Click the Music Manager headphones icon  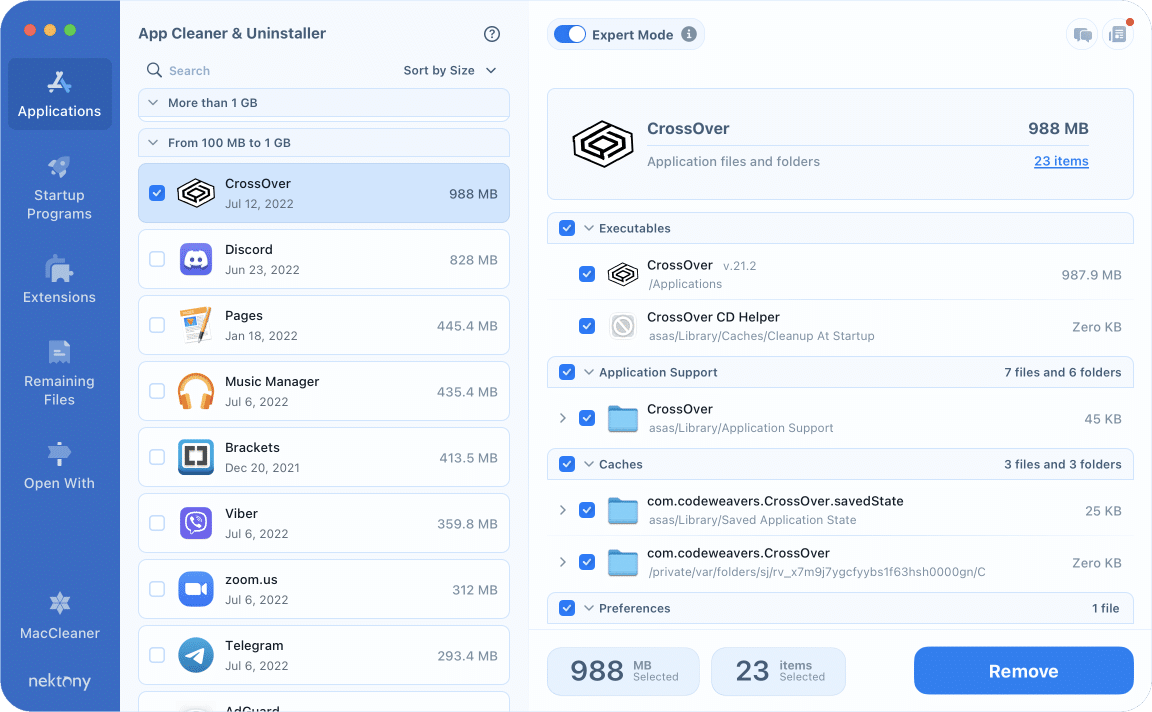point(196,392)
